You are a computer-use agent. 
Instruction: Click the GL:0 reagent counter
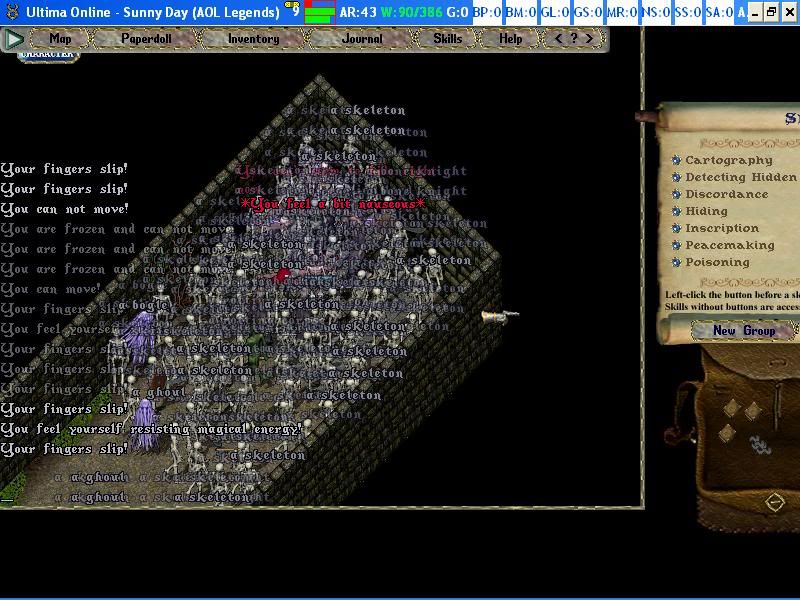[555, 12]
